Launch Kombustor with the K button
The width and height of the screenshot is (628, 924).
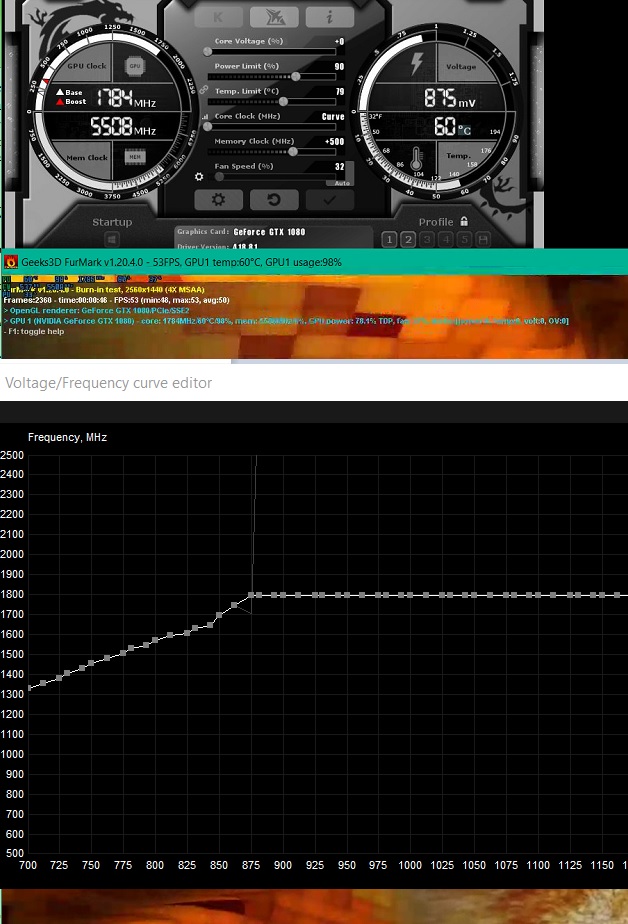218,17
